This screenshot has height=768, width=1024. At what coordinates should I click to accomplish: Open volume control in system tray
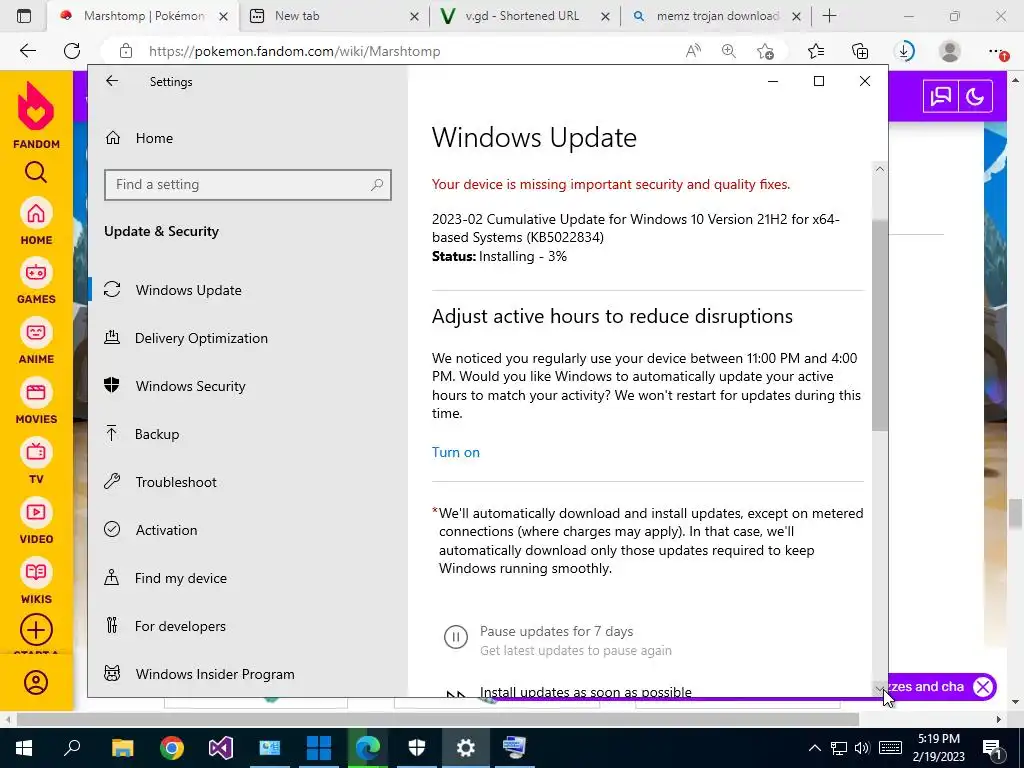[x=862, y=748]
